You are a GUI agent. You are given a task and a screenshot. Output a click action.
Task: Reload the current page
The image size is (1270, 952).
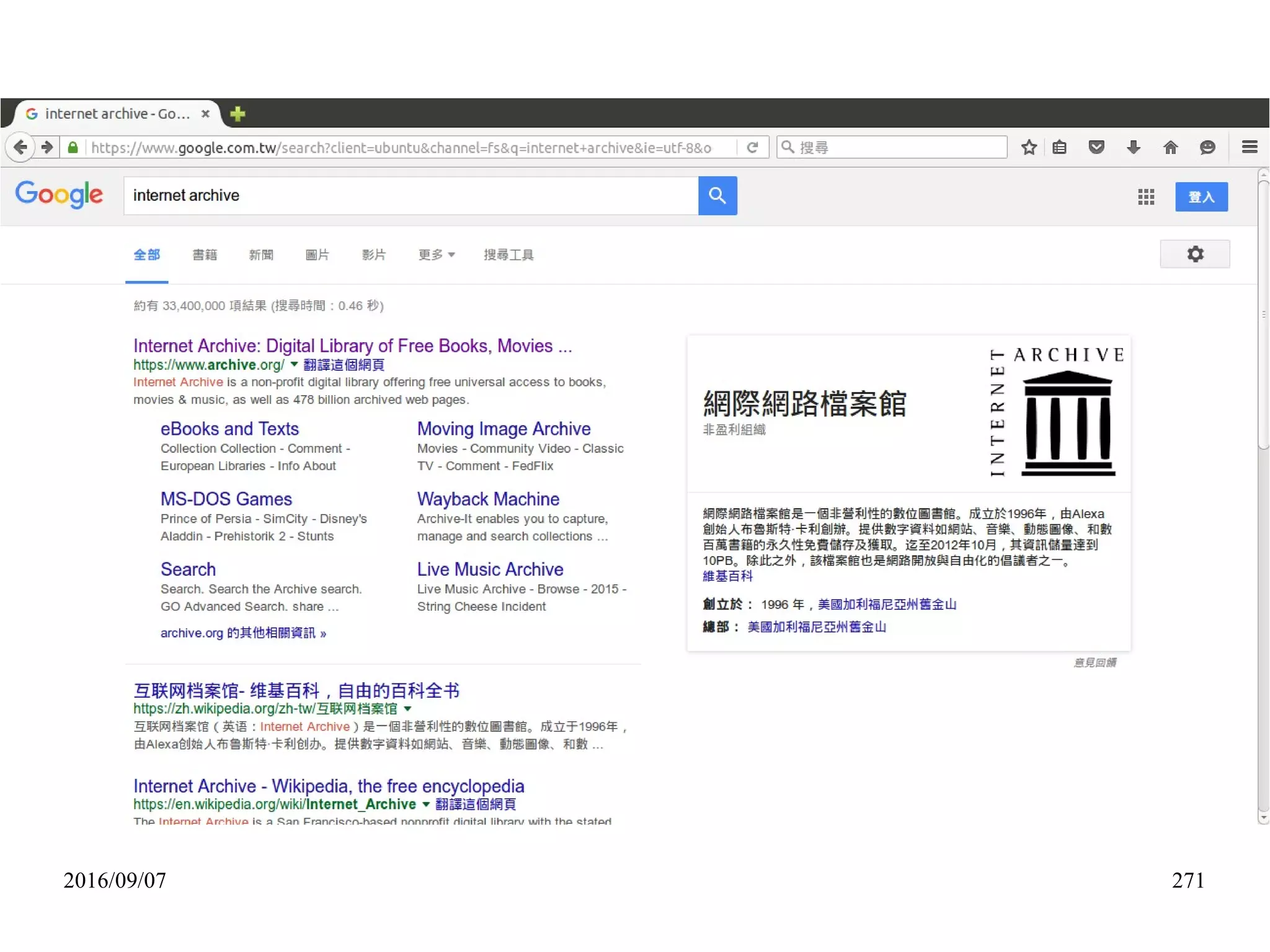pyautogui.click(x=752, y=148)
